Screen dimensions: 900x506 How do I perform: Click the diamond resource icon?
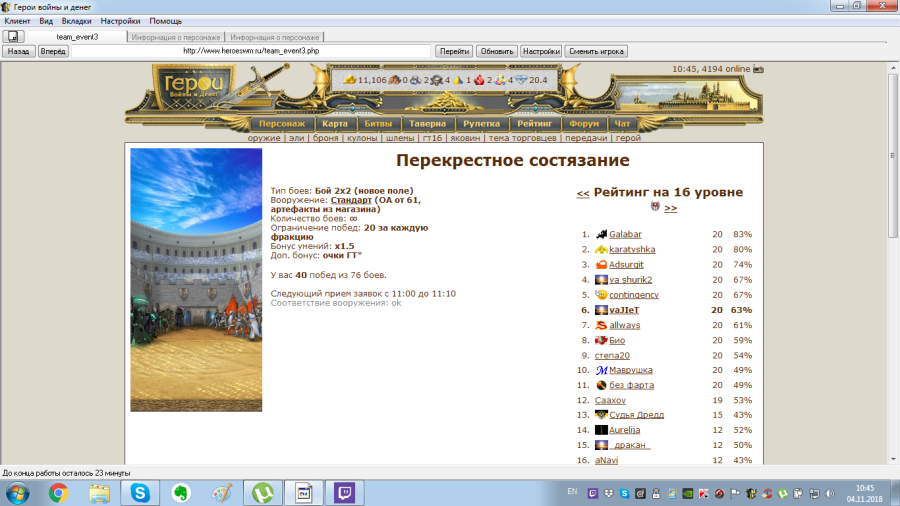click(521, 80)
